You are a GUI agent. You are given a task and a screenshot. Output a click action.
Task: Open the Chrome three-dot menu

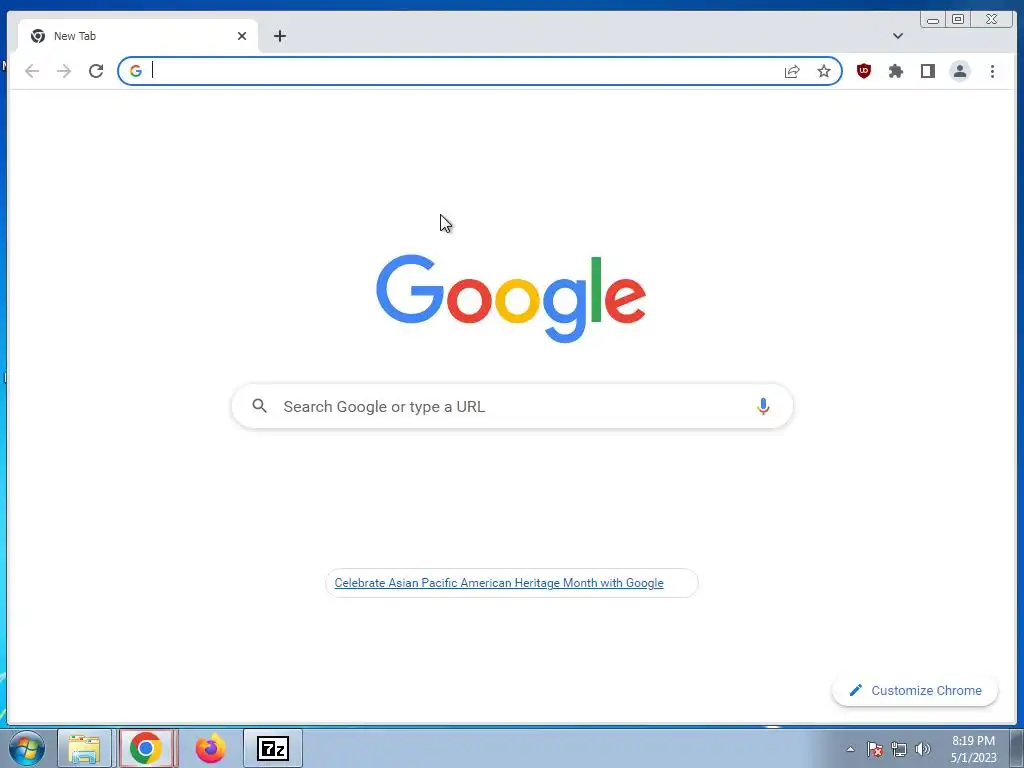(x=992, y=71)
